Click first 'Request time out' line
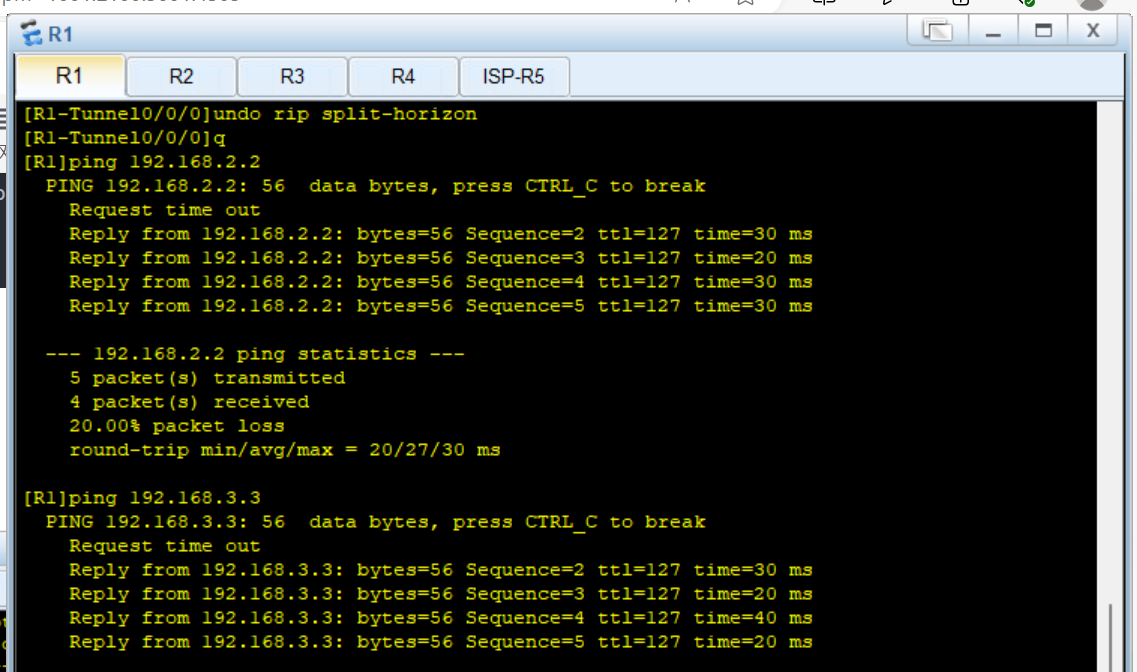The height and width of the screenshot is (672, 1137). coord(165,210)
